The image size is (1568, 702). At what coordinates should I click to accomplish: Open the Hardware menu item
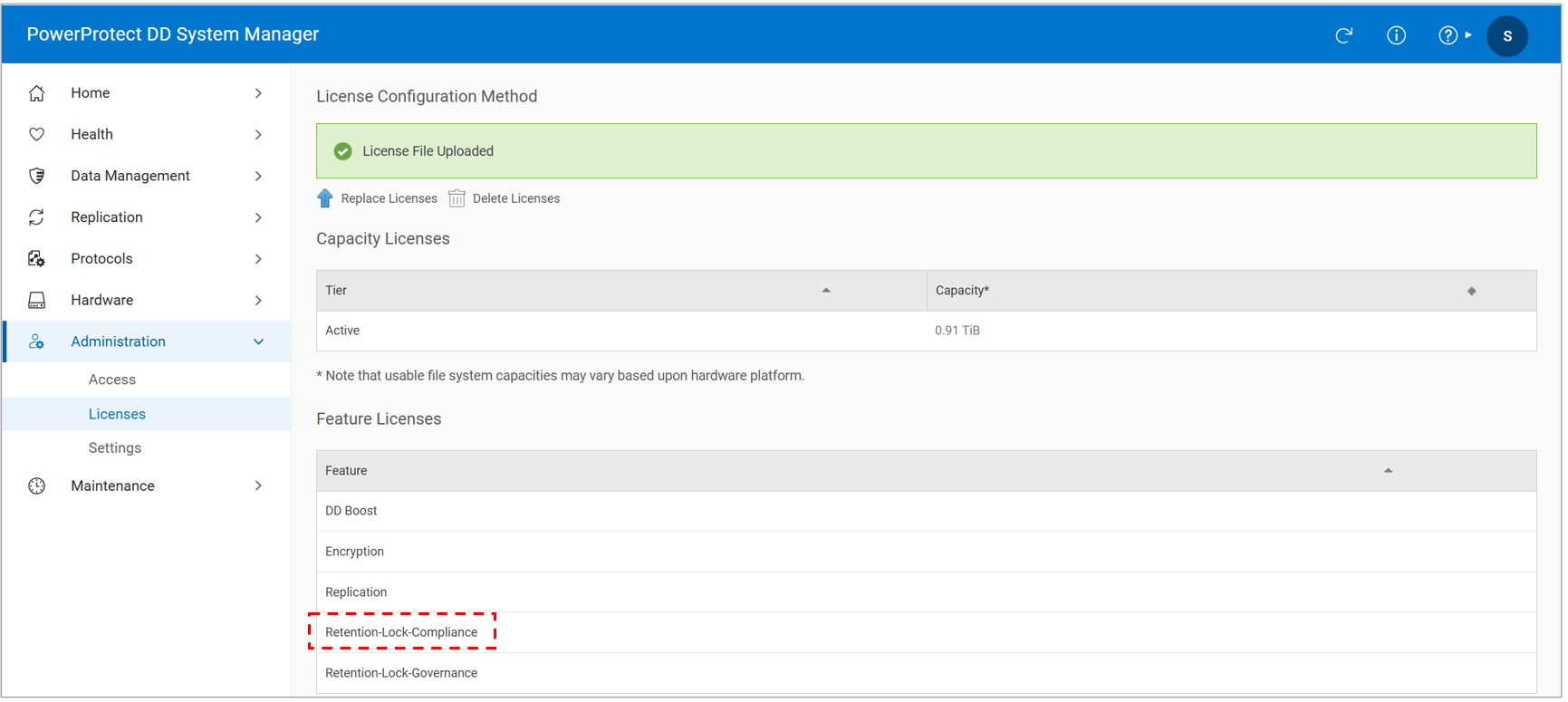147,300
